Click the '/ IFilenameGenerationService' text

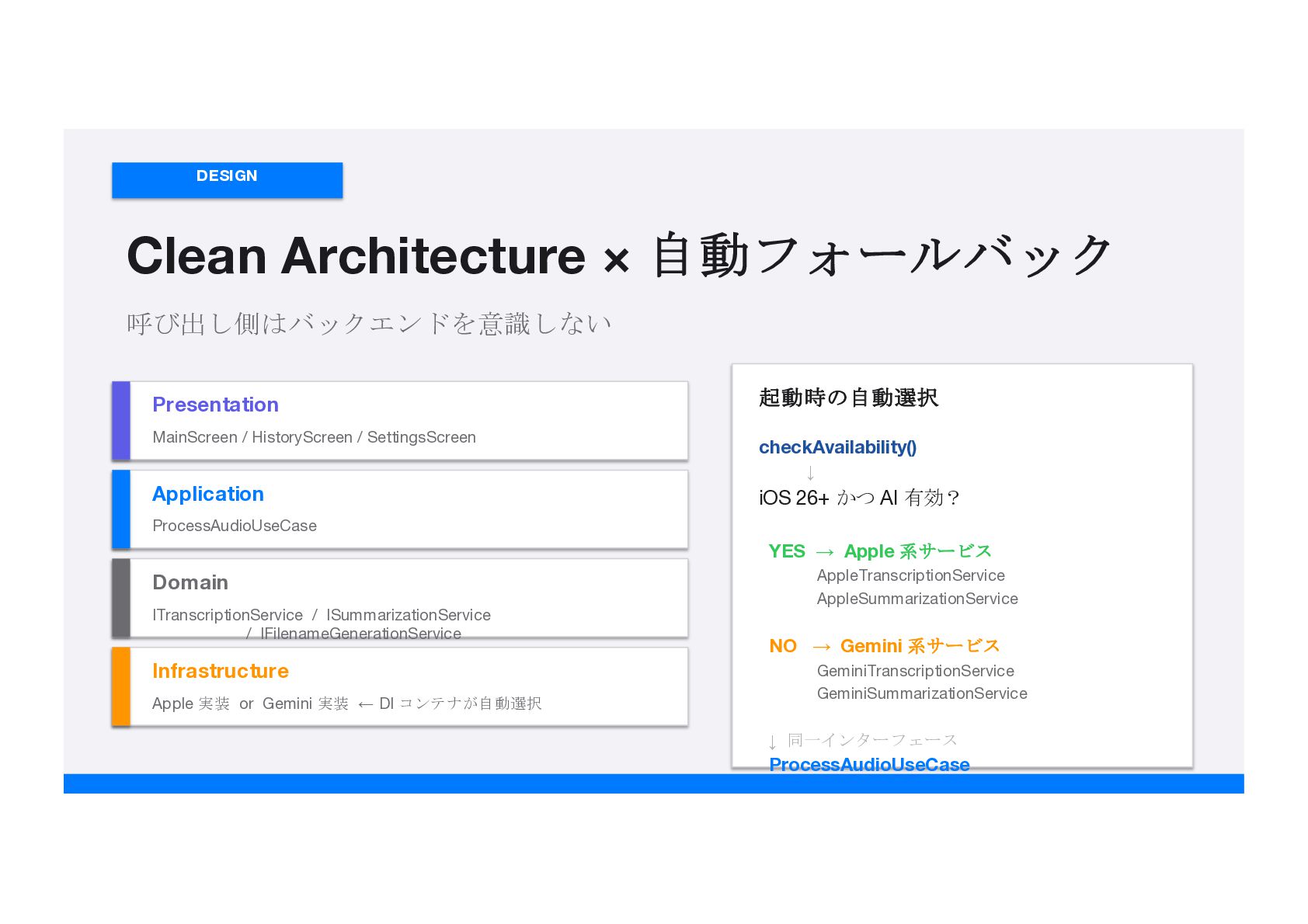tap(353, 634)
